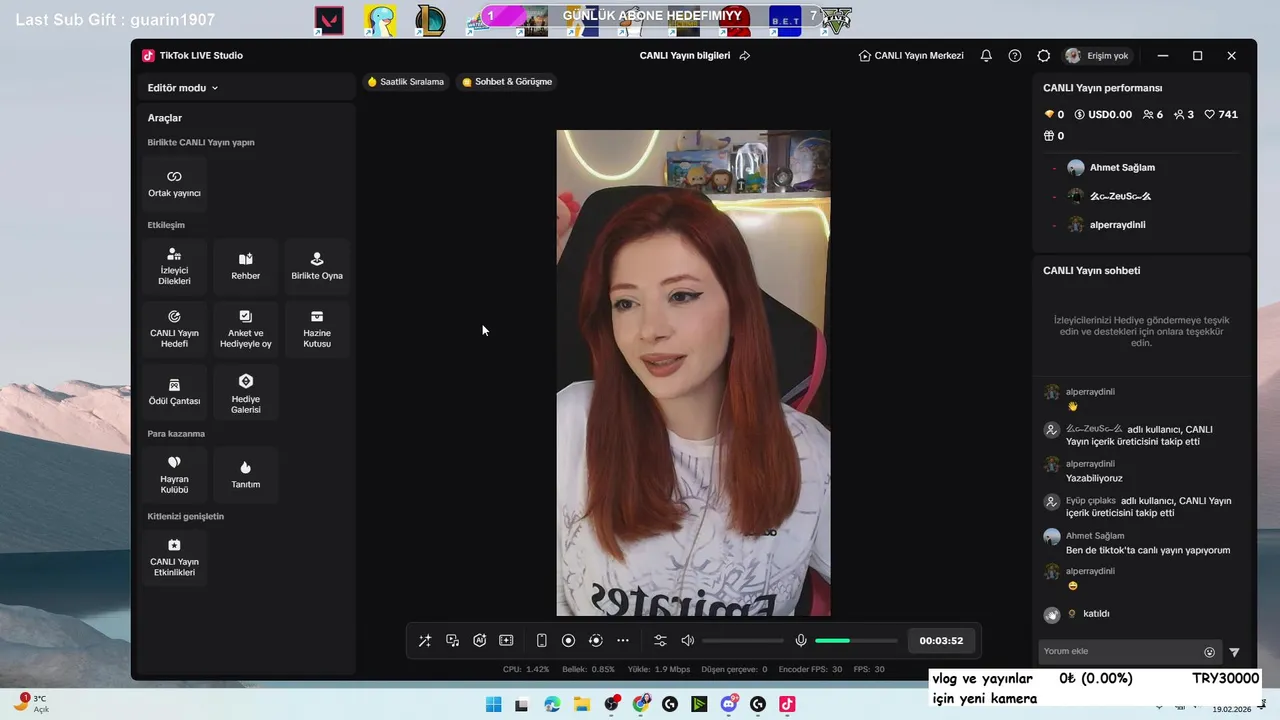Click the clip capture icon with sparkles
The width and height of the screenshot is (1280, 720).
coord(506,641)
